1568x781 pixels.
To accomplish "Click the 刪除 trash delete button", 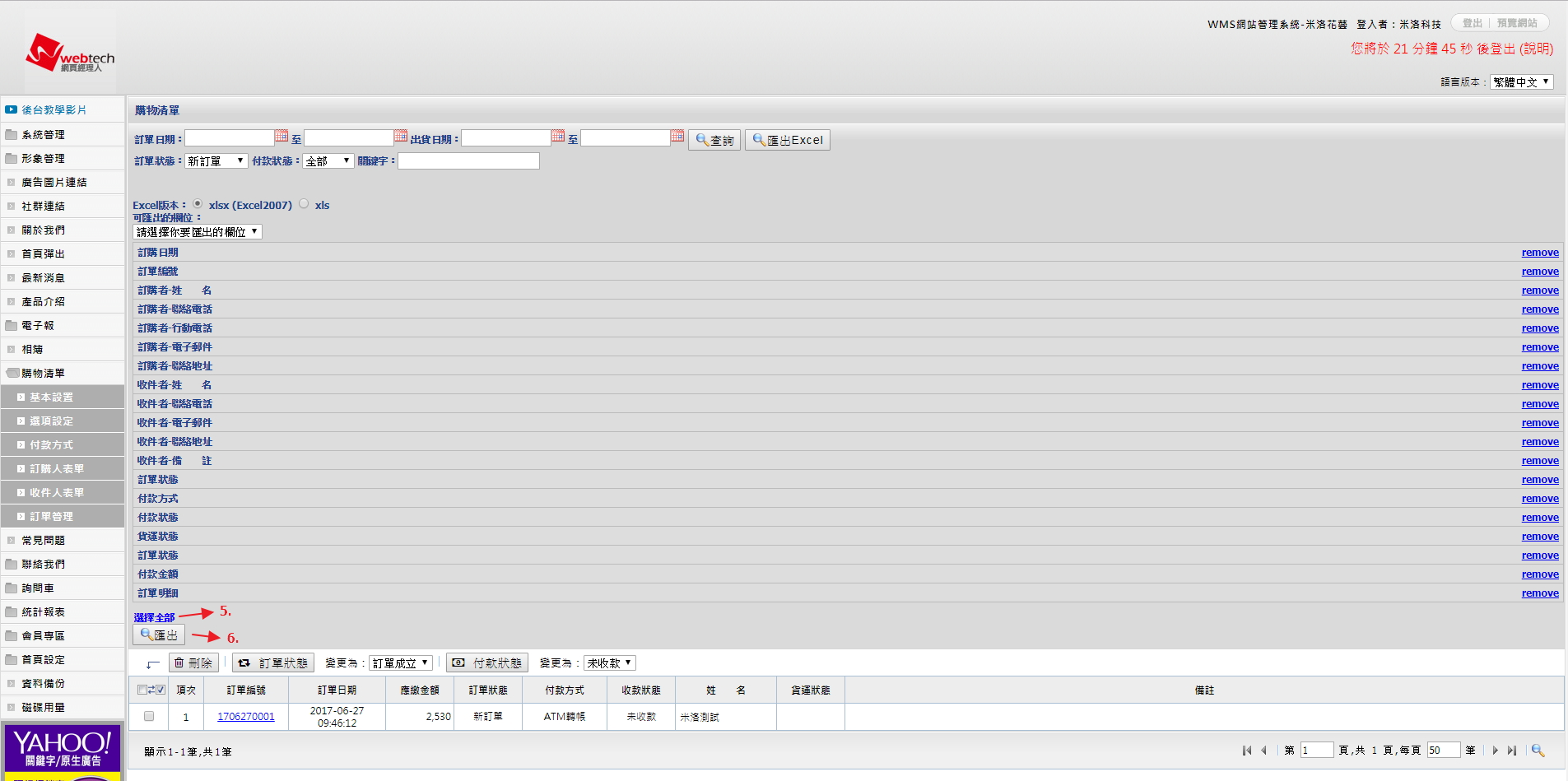I will 193,663.
